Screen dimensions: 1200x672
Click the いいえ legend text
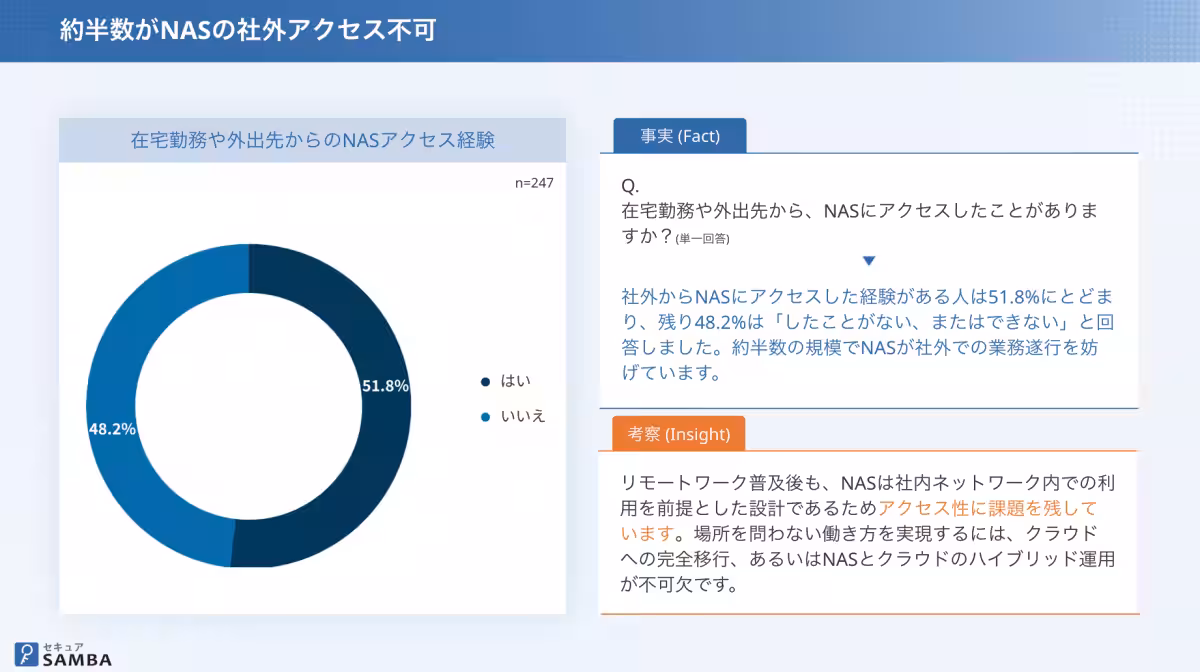pos(523,416)
